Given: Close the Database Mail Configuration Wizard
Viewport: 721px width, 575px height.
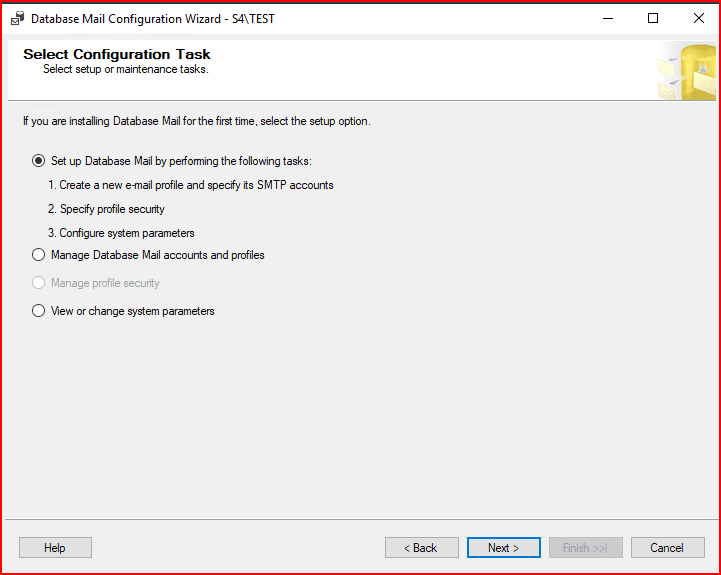Looking at the screenshot, I should 698,18.
